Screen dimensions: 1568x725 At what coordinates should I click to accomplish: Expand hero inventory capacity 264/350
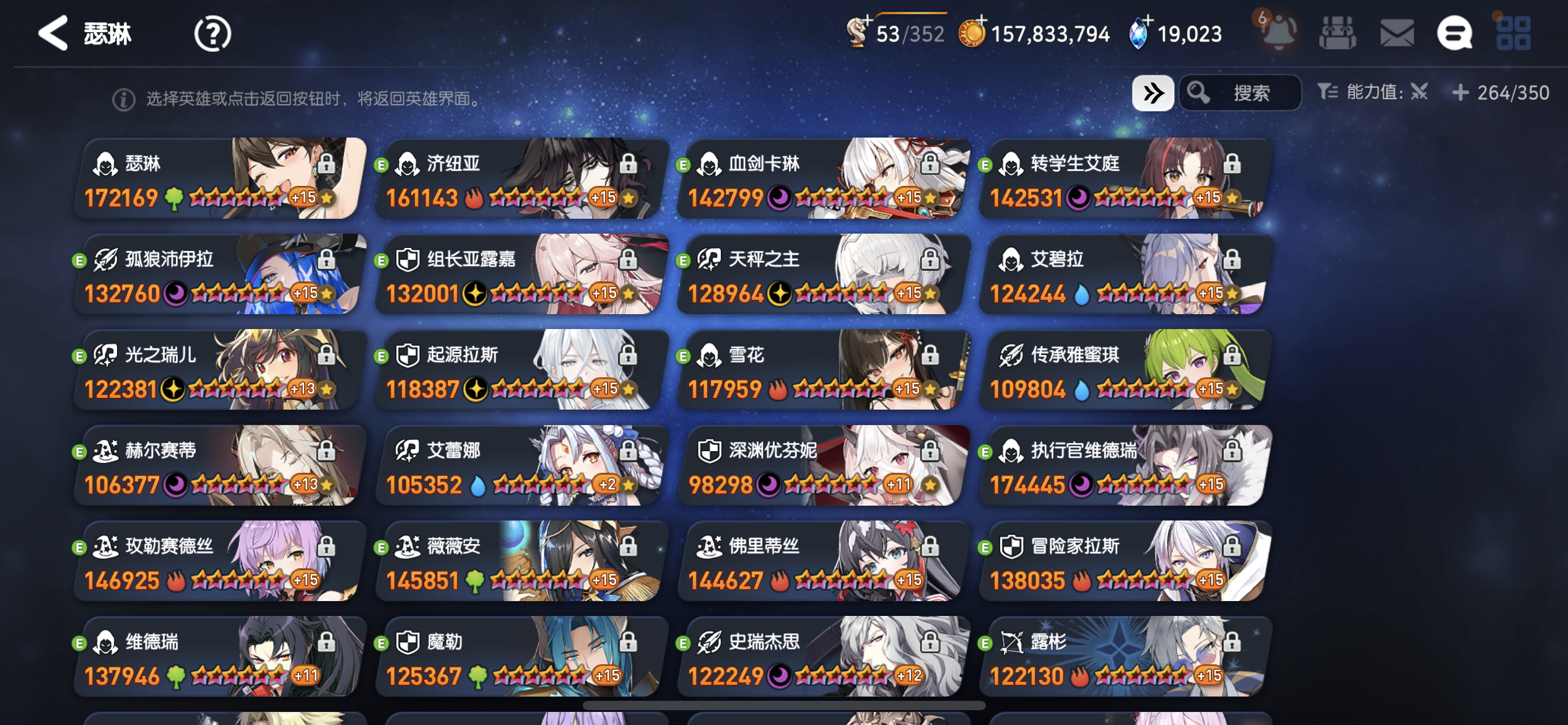tap(1500, 93)
